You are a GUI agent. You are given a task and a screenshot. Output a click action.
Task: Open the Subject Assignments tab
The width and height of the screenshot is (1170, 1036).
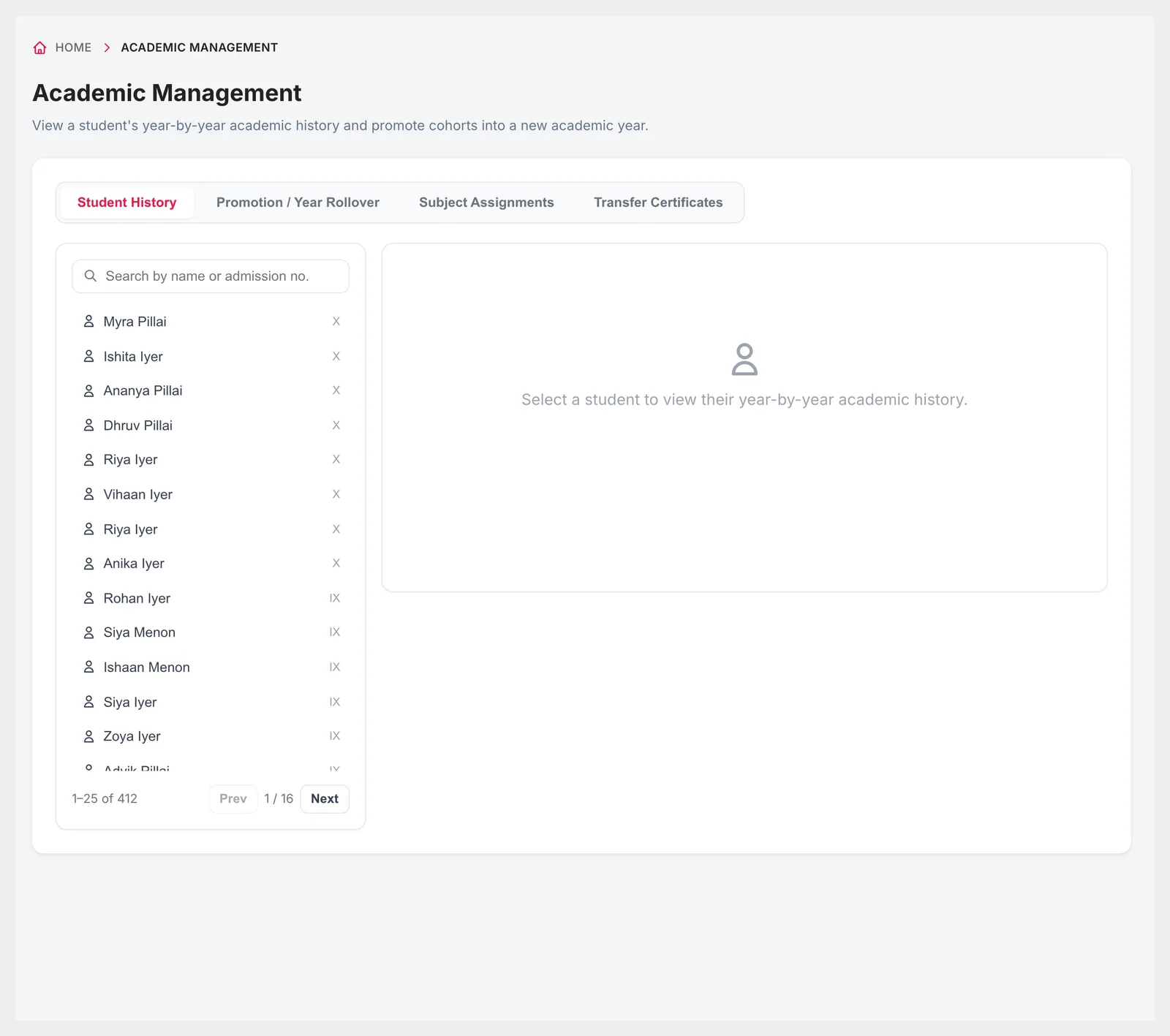486,203
